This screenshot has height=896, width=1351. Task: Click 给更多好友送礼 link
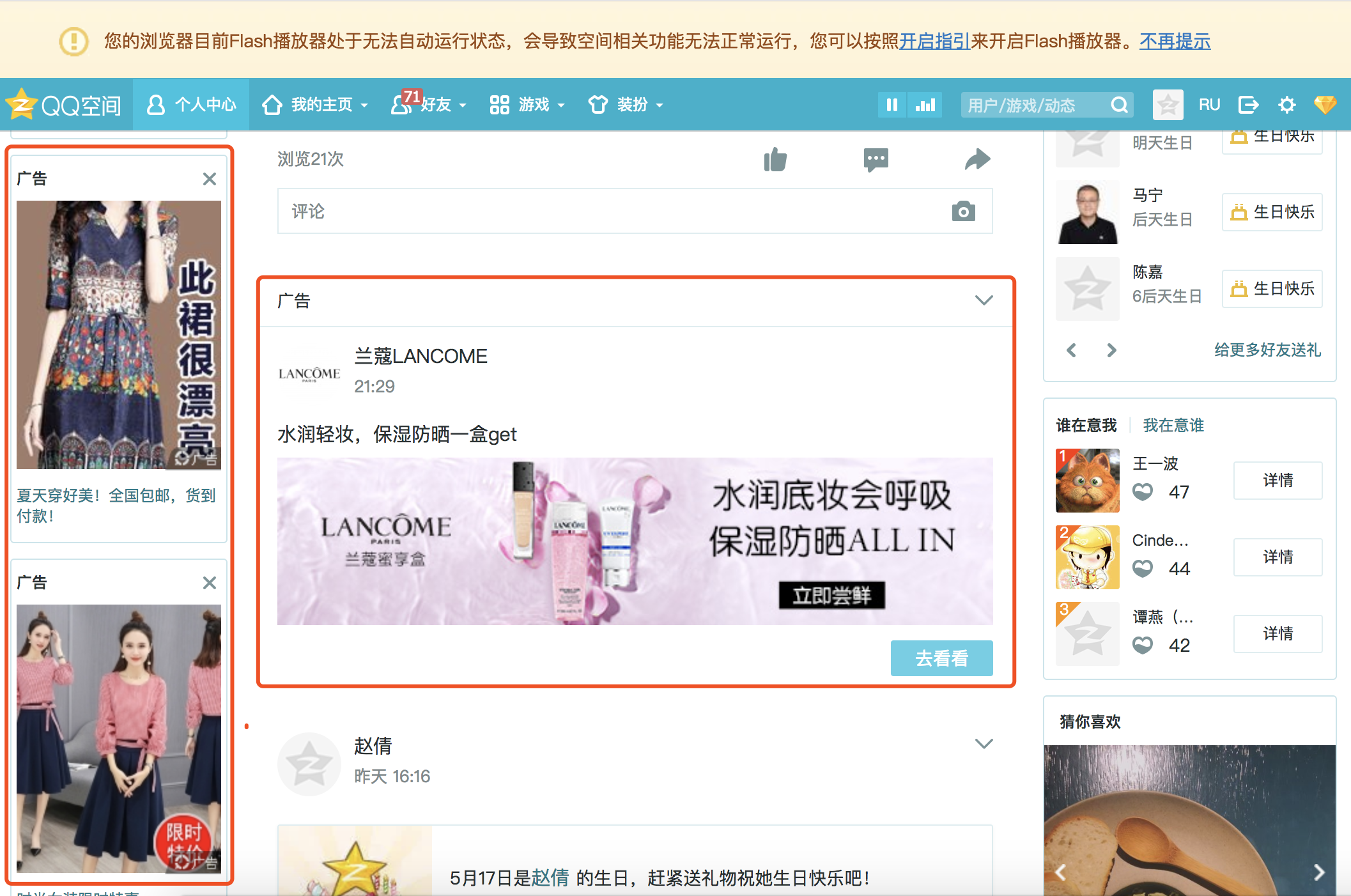[x=1267, y=350]
